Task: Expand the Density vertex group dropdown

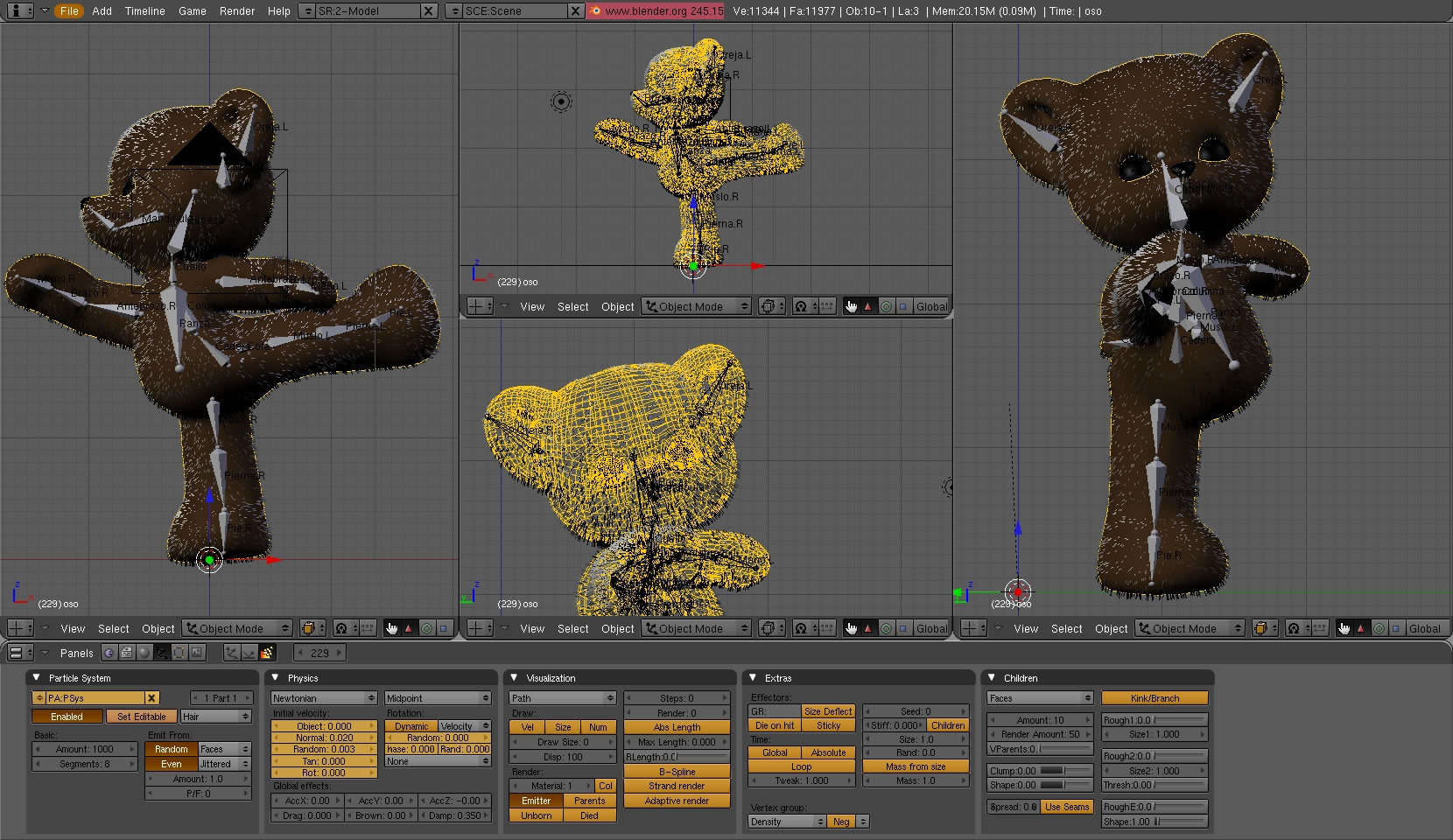Action: point(787,822)
